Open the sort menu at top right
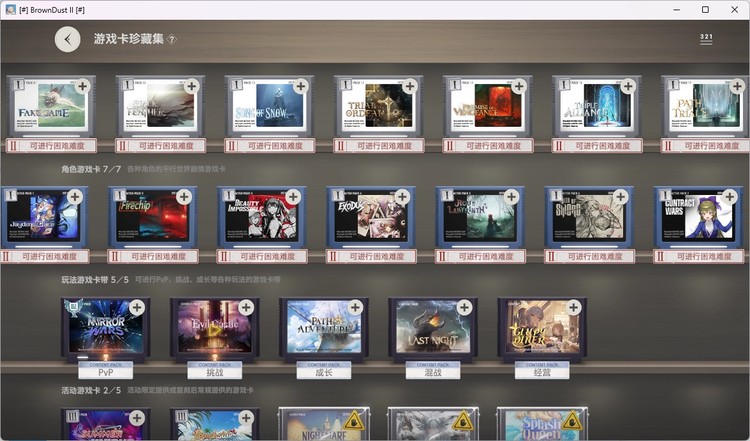The height and width of the screenshot is (441, 750). pyautogui.click(x=706, y=40)
